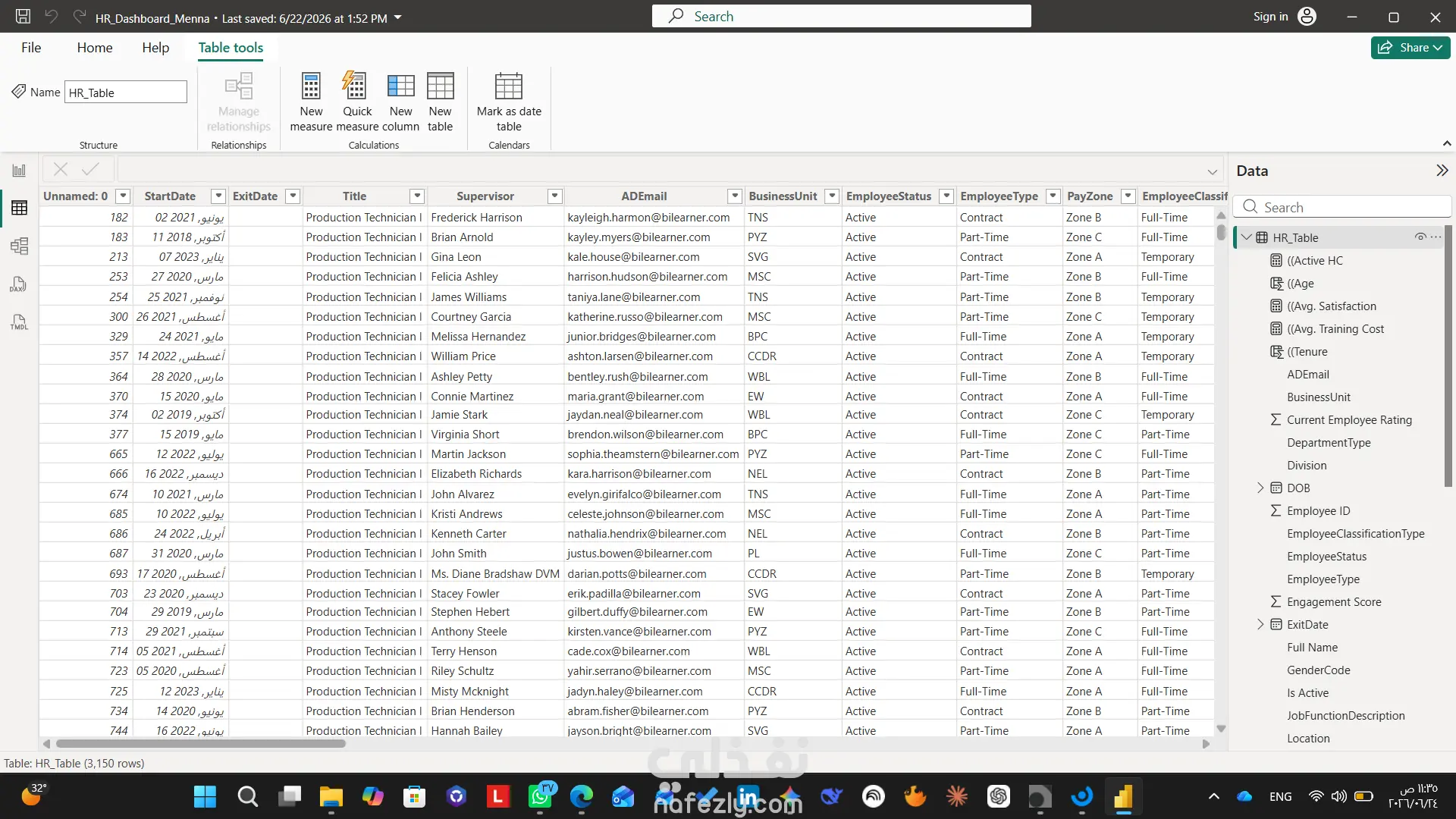The height and width of the screenshot is (819, 1456).
Task: Expand the formula bar chevron
Action: coord(1213,171)
